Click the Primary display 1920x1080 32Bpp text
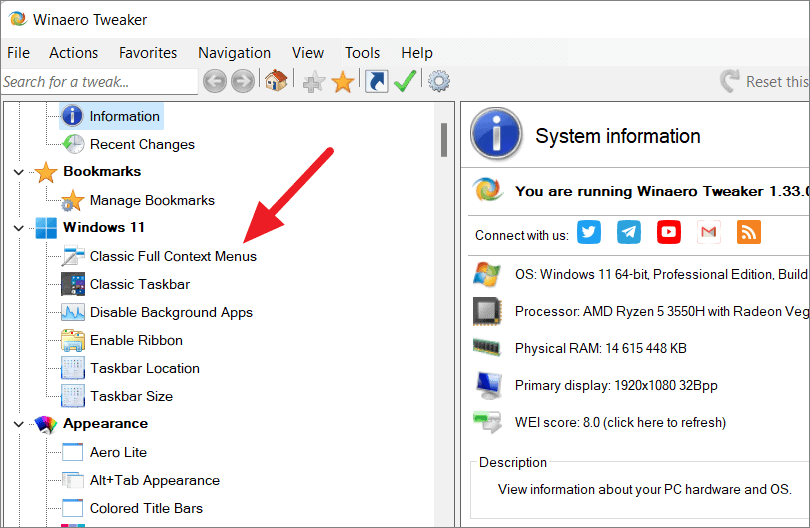The height and width of the screenshot is (528, 810). coord(616,385)
